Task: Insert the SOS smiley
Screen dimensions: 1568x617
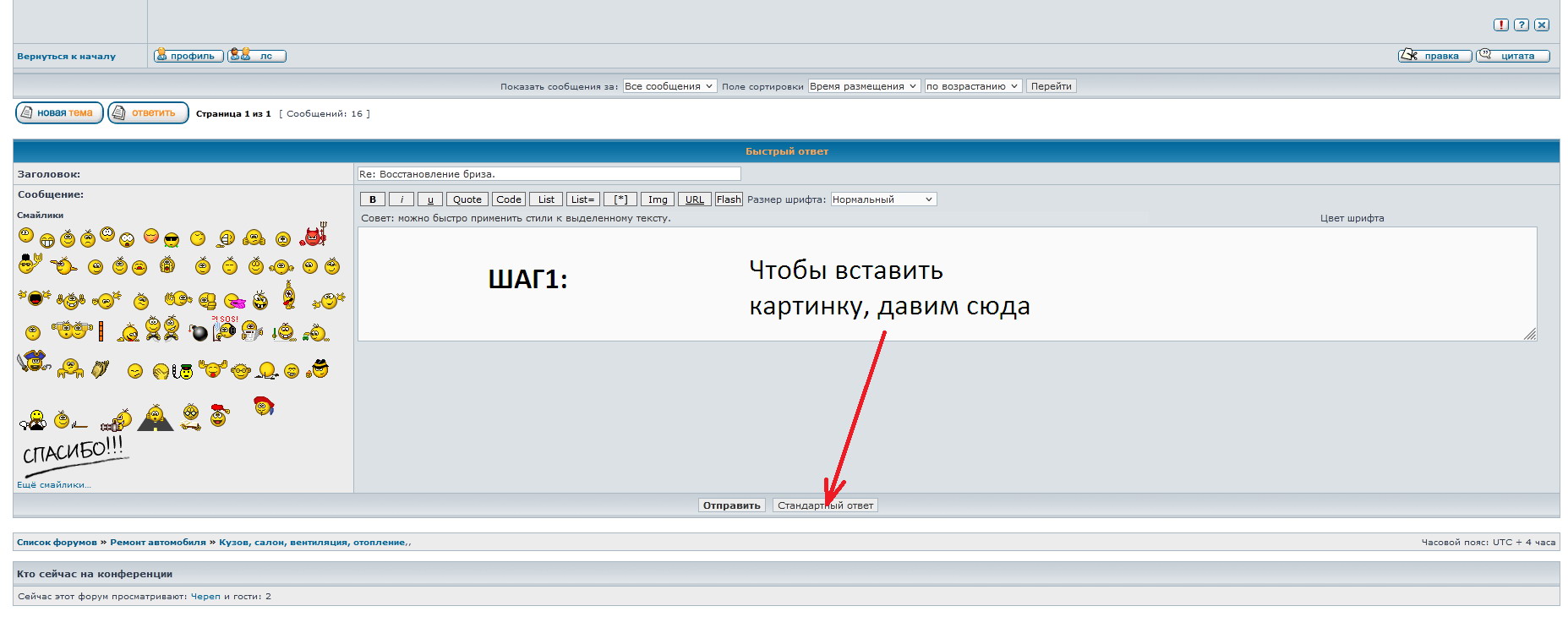Action: (x=225, y=328)
